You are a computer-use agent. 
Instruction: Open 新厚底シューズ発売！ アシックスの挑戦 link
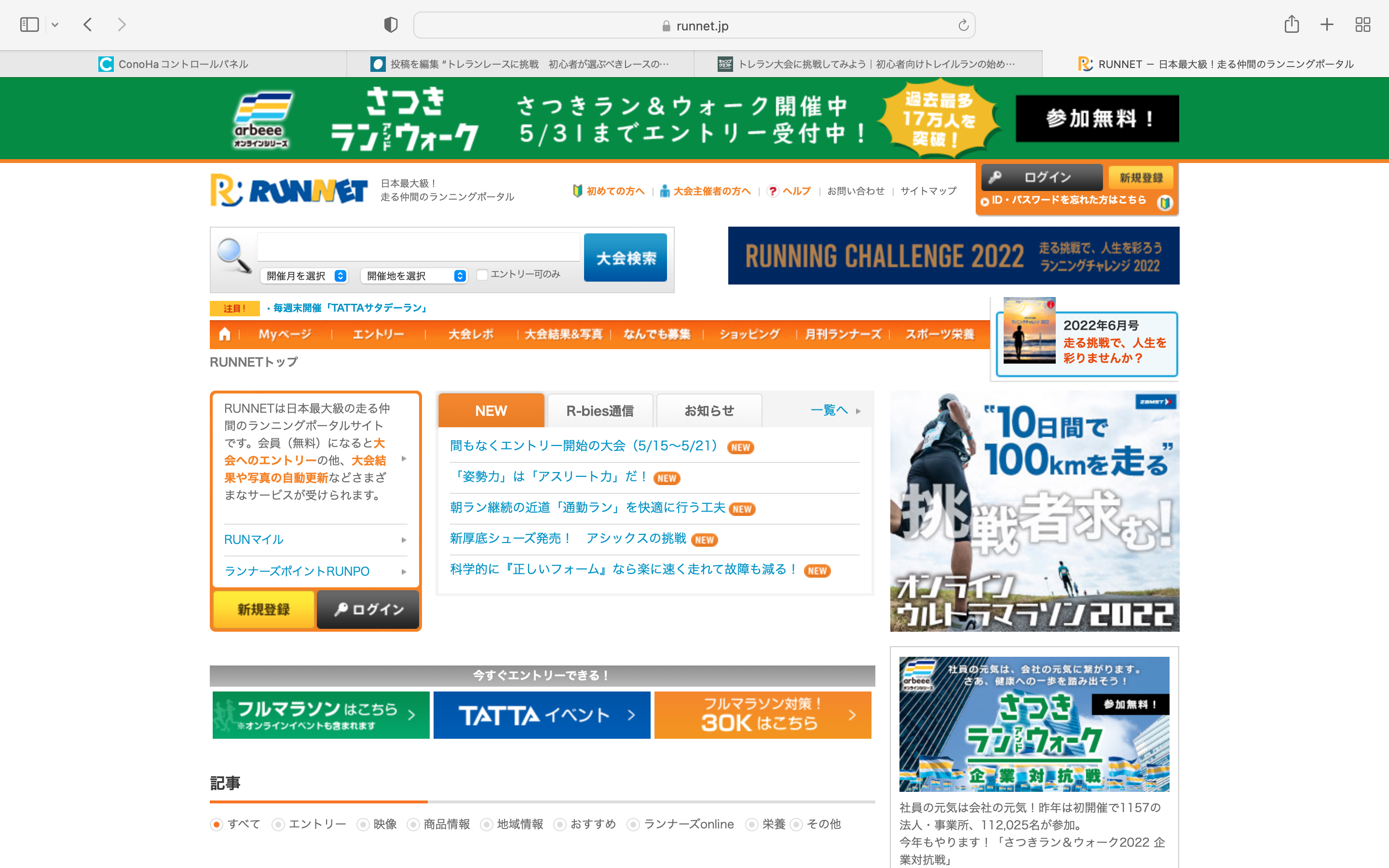568,539
